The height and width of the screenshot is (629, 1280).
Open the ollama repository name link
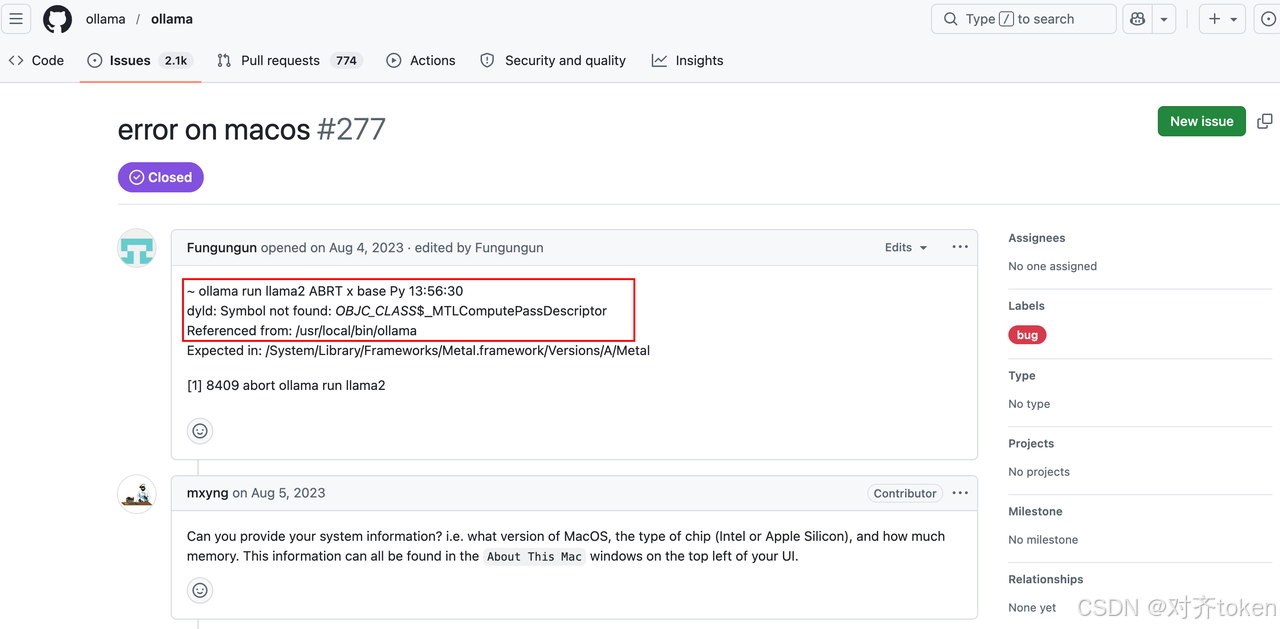(172, 19)
